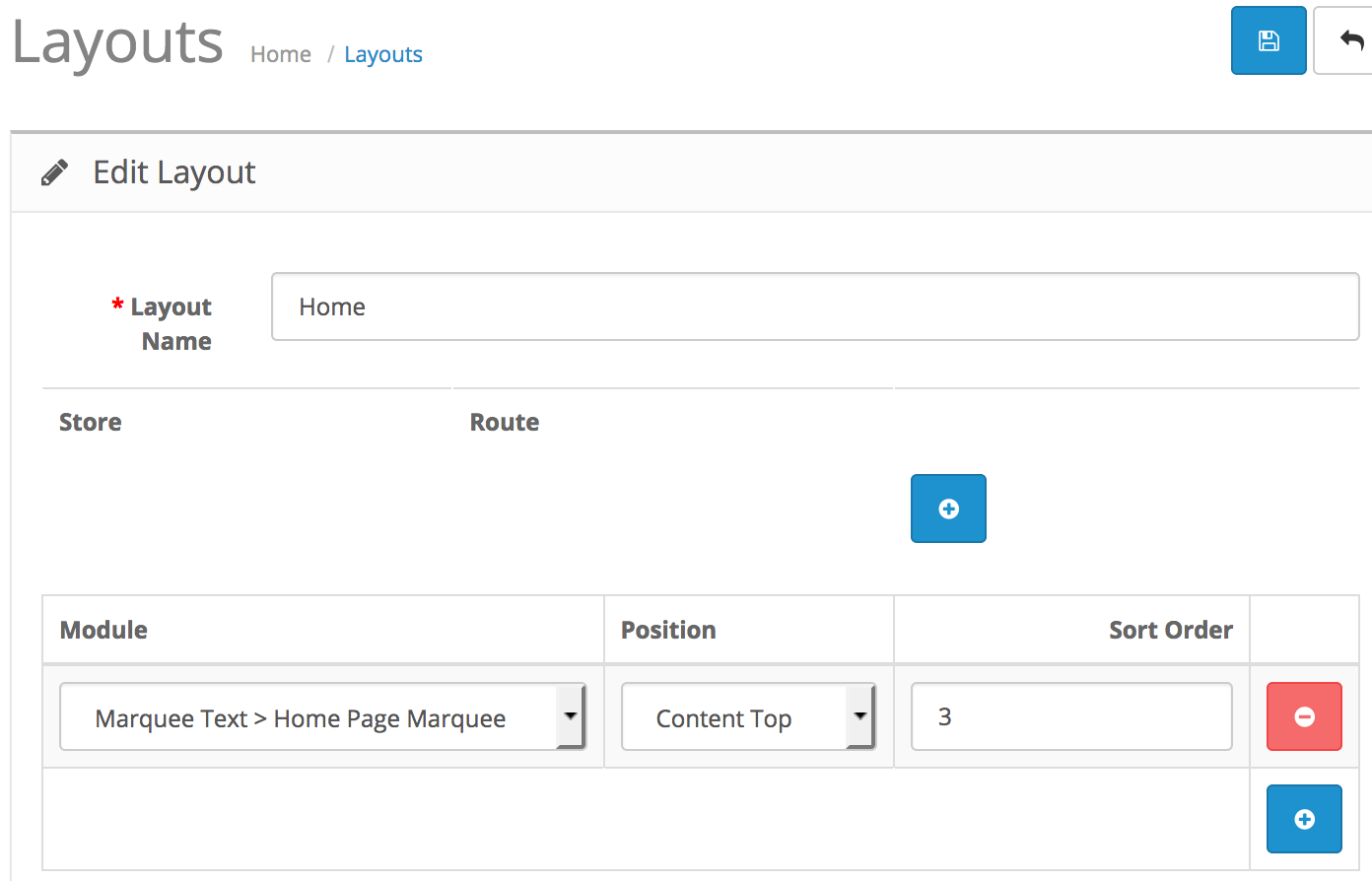Remove the Marquee Text module row
The width and height of the screenshot is (1372, 881).
coord(1304,716)
